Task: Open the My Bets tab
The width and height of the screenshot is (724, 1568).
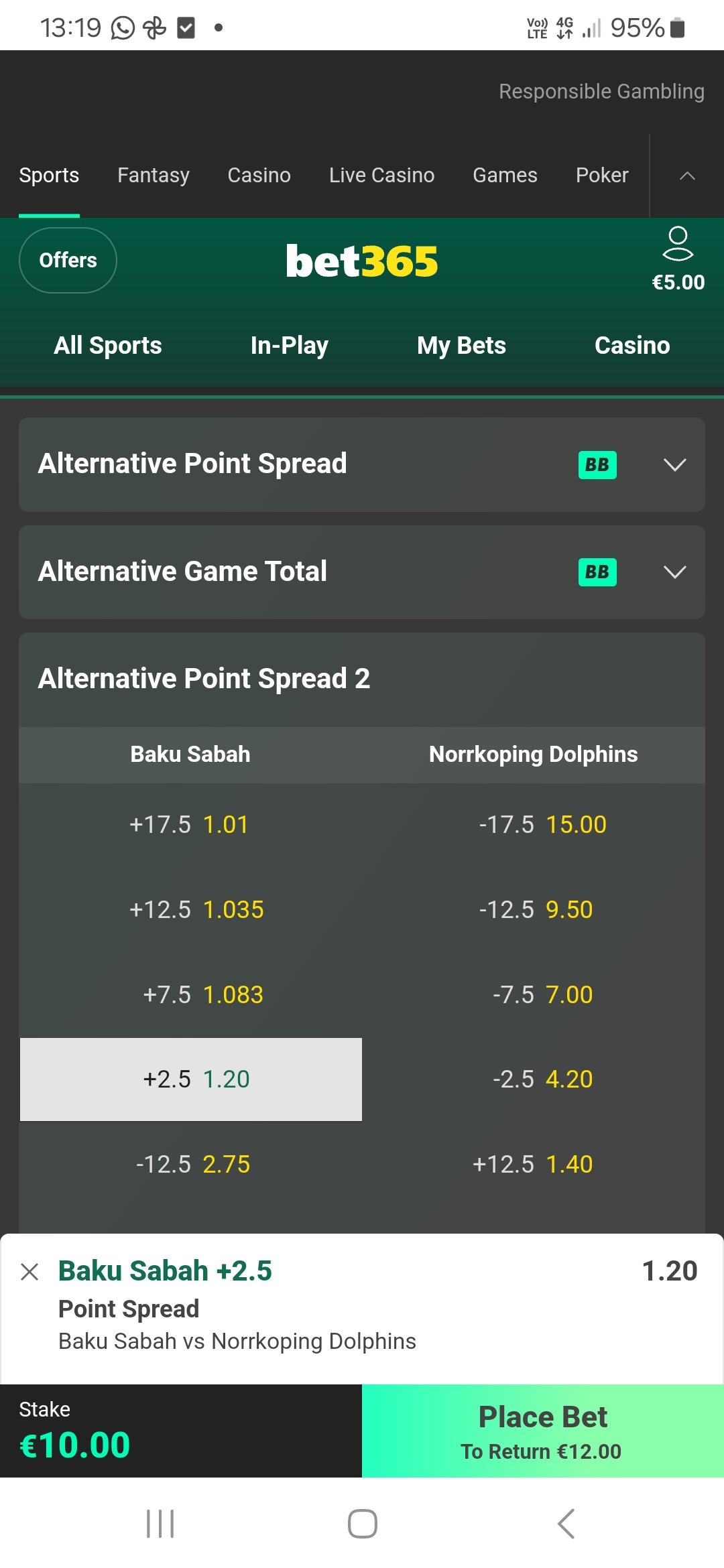Action: (461, 345)
